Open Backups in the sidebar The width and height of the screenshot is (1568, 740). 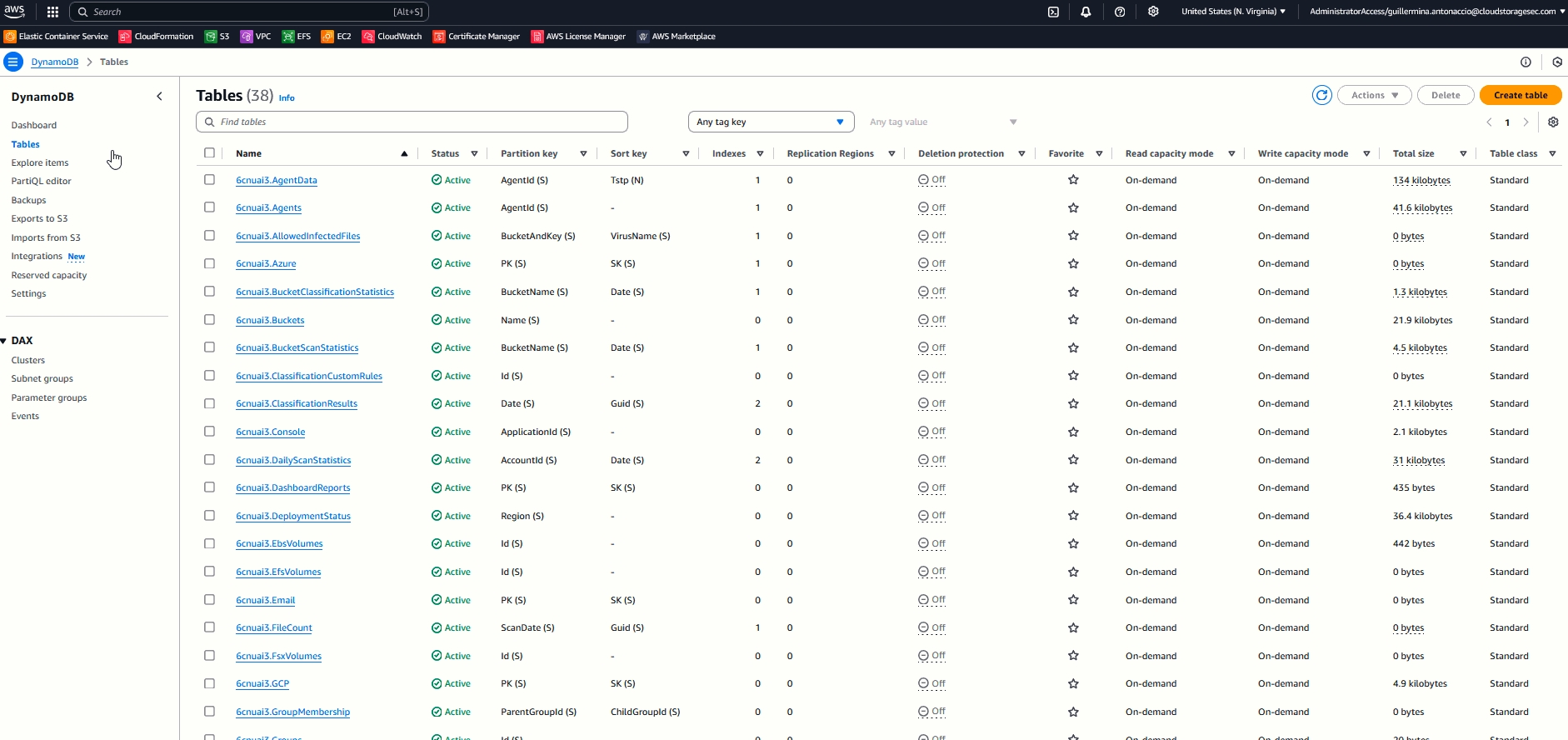[29, 200]
